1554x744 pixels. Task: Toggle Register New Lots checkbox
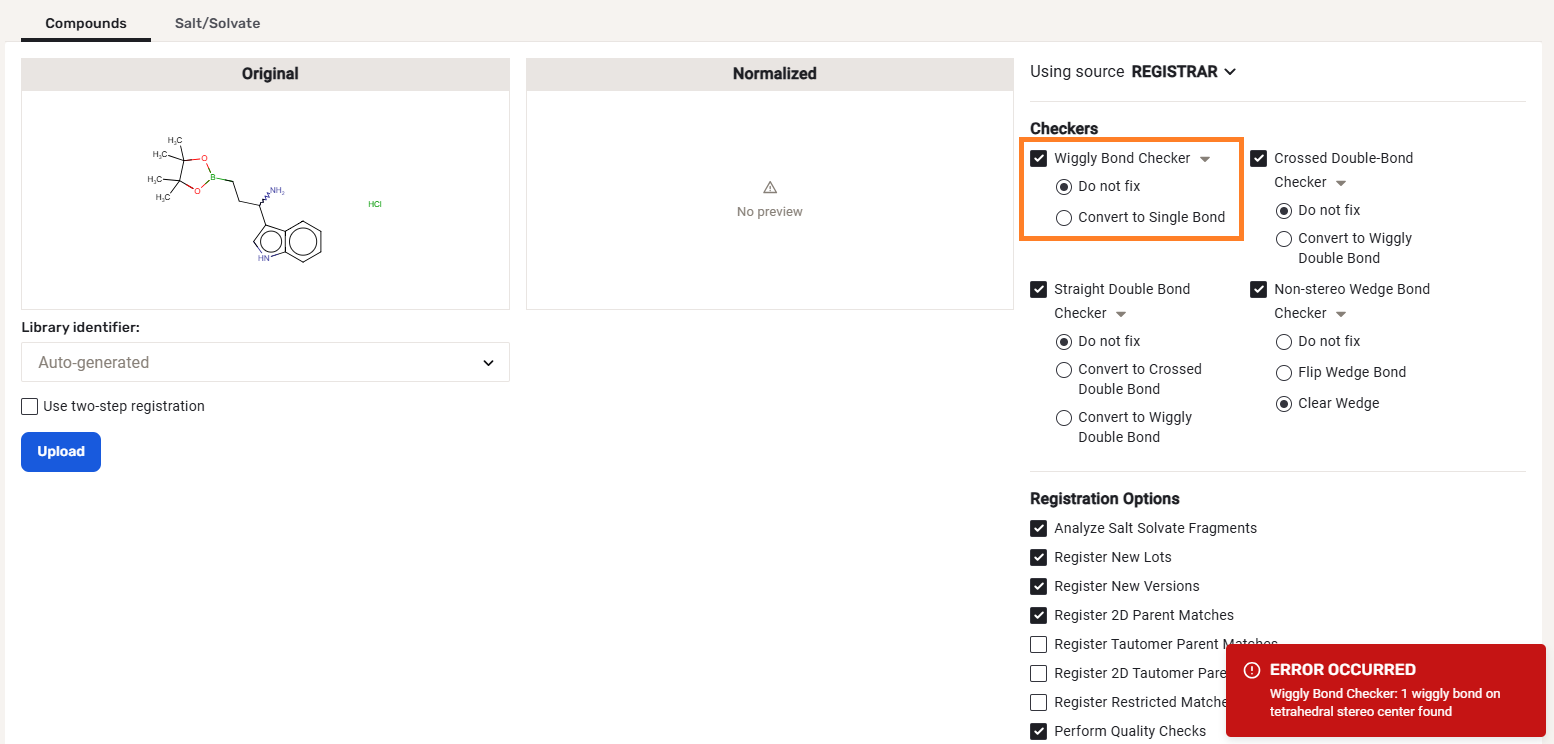(x=1039, y=557)
